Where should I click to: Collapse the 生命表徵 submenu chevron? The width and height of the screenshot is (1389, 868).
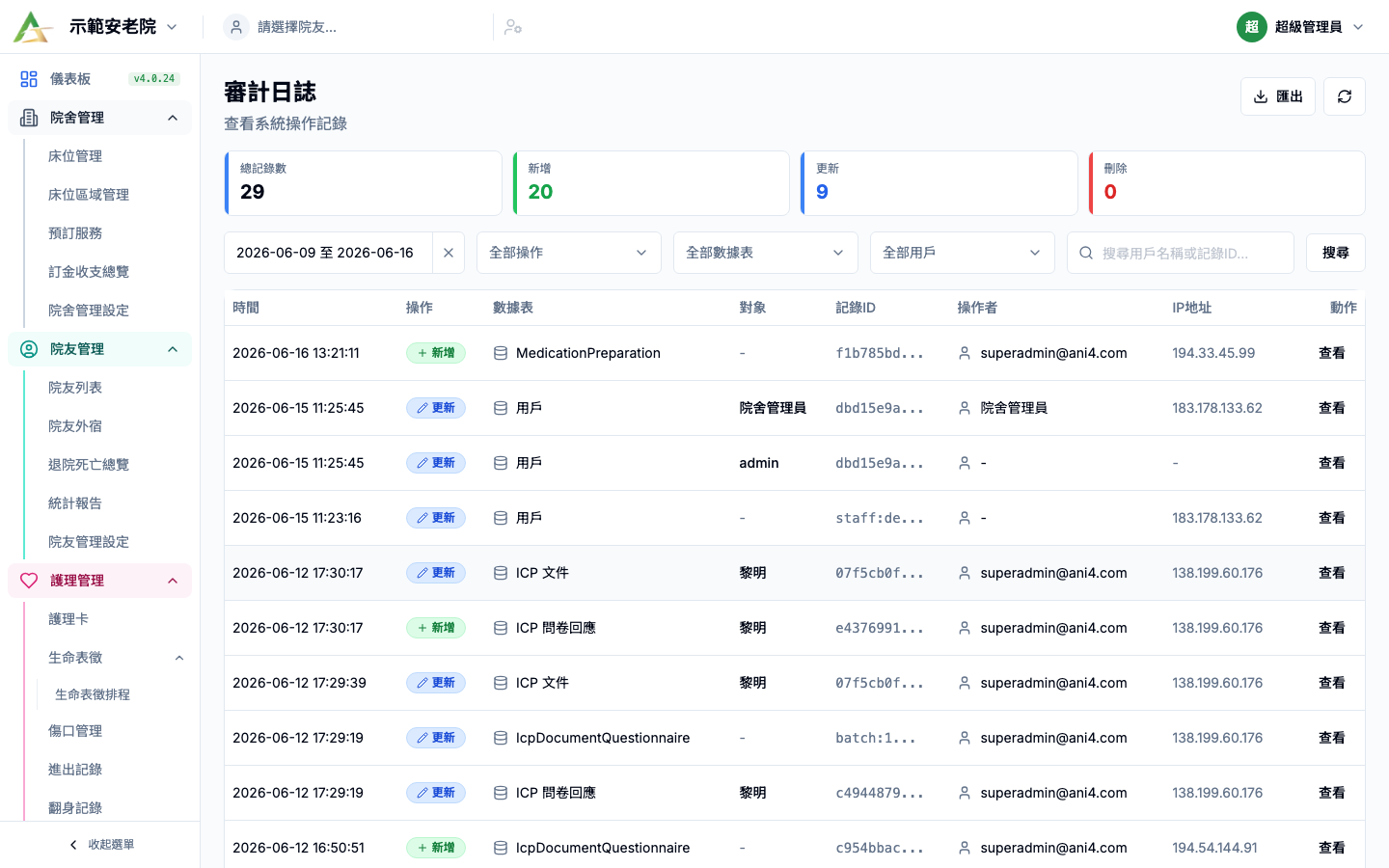pos(179,658)
